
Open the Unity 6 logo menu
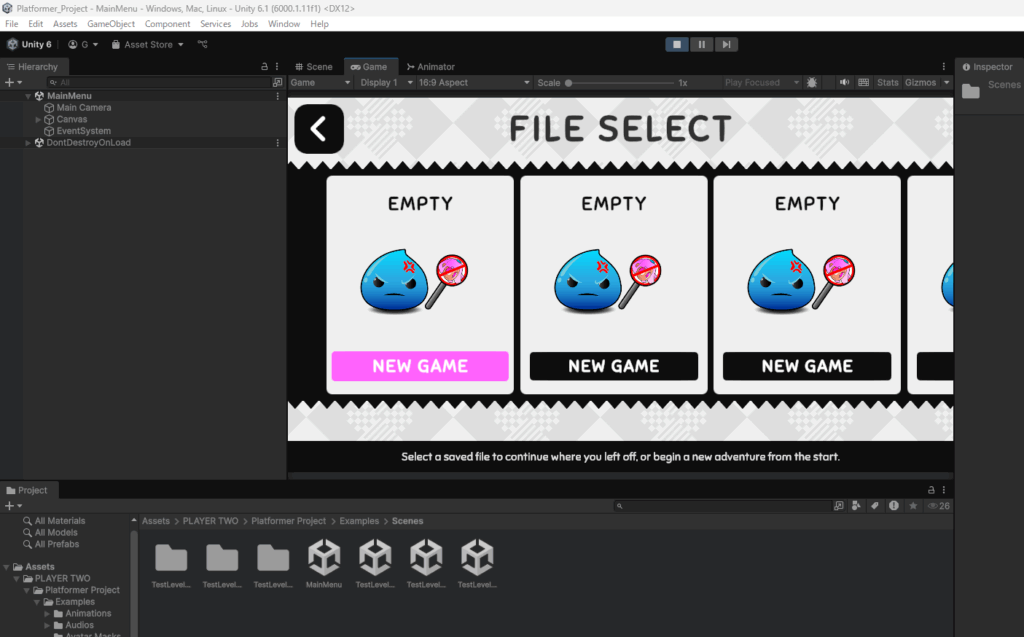(29, 44)
